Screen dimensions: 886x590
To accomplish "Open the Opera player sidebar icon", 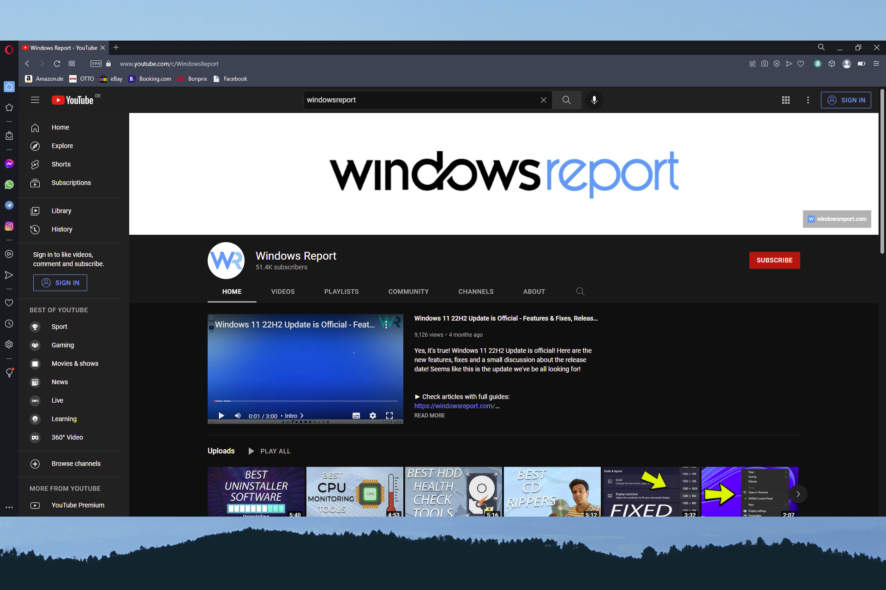I will coord(9,254).
